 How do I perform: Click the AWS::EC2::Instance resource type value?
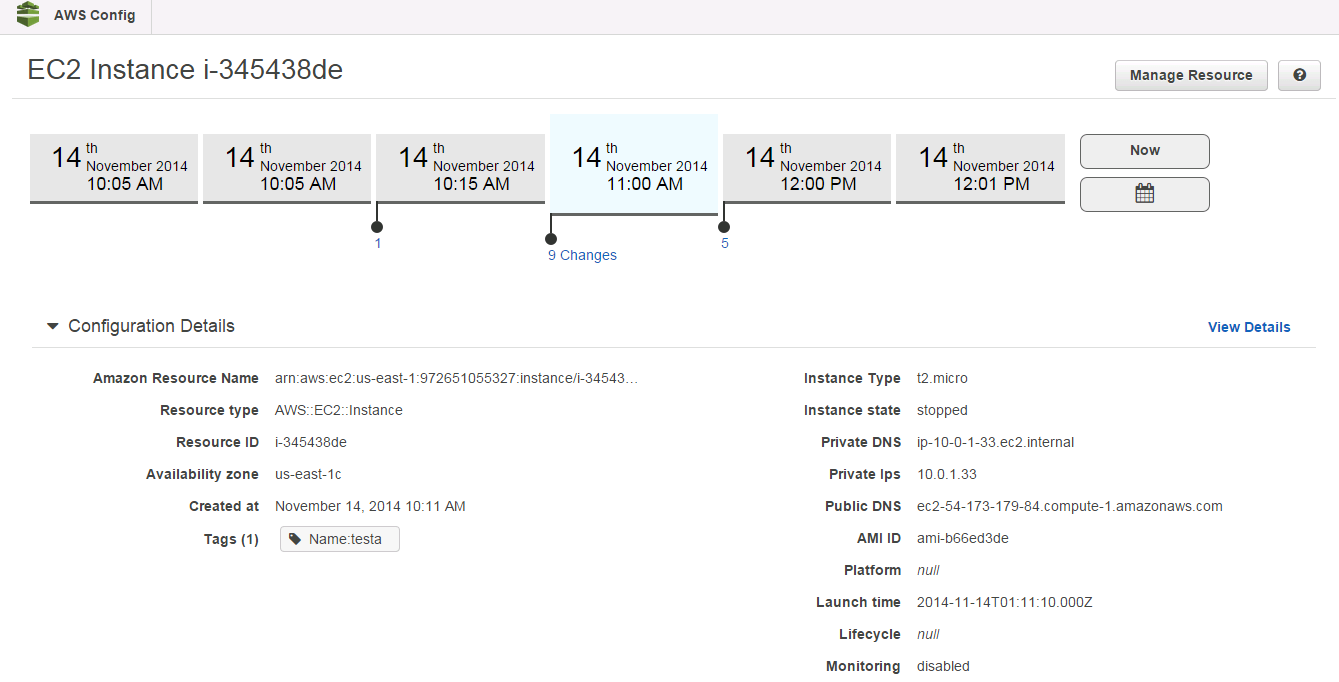[339, 410]
